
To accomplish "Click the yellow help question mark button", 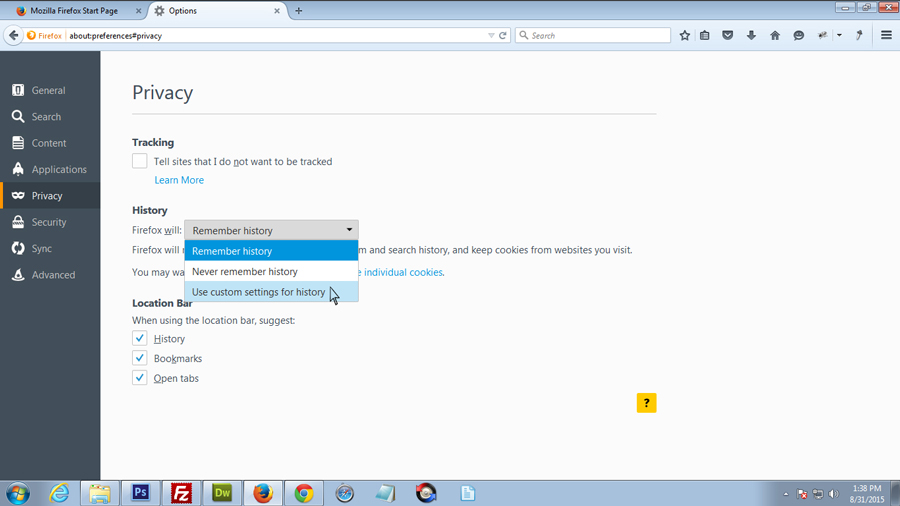I will coord(646,403).
